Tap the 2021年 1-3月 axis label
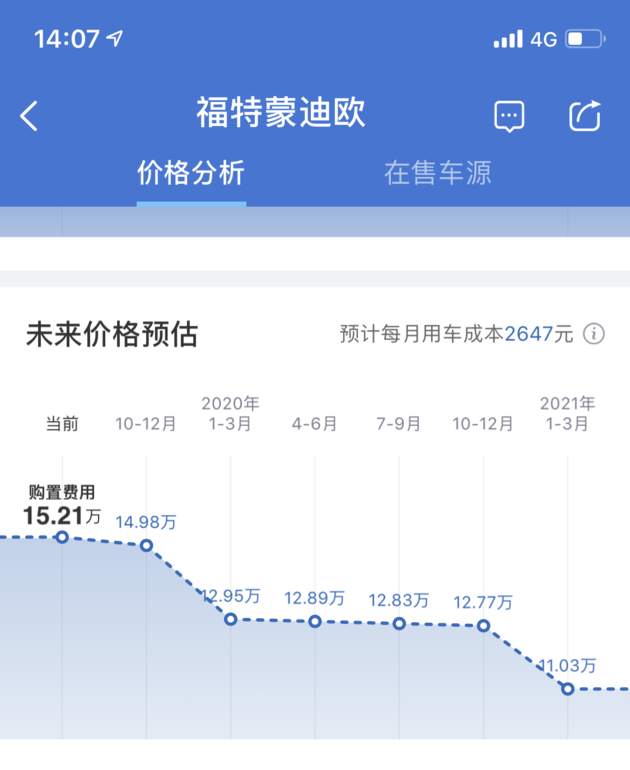630x770 pixels. click(x=568, y=413)
